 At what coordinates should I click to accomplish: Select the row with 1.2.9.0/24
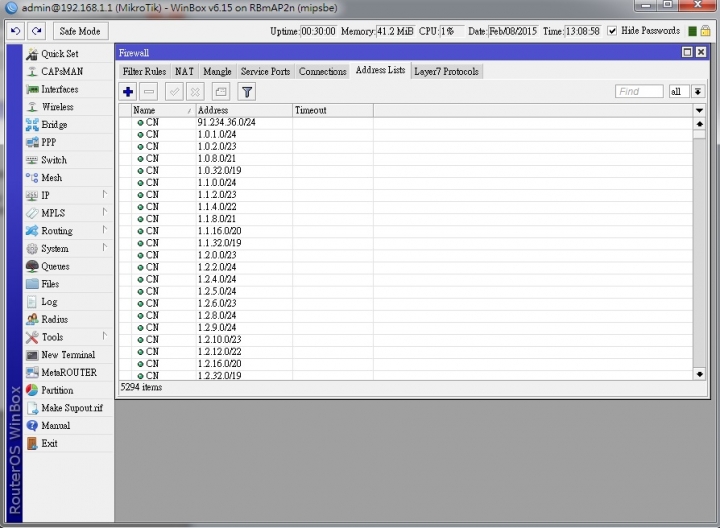point(405,327)
